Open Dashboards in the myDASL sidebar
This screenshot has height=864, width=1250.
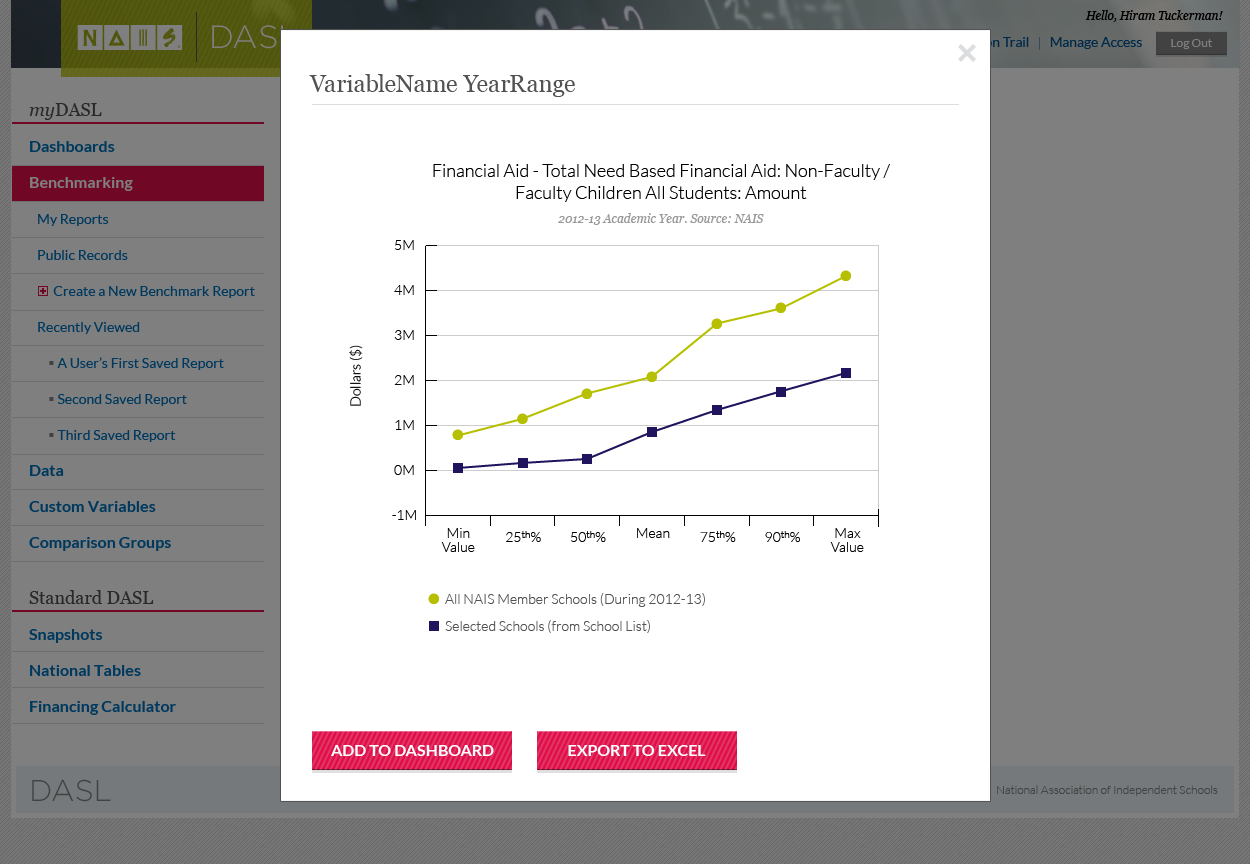tap(72, 147)
